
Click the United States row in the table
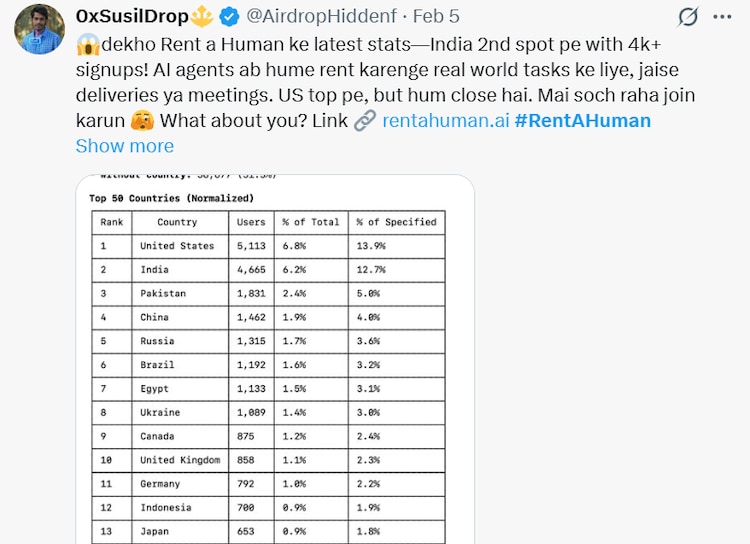tap(177, 246)
